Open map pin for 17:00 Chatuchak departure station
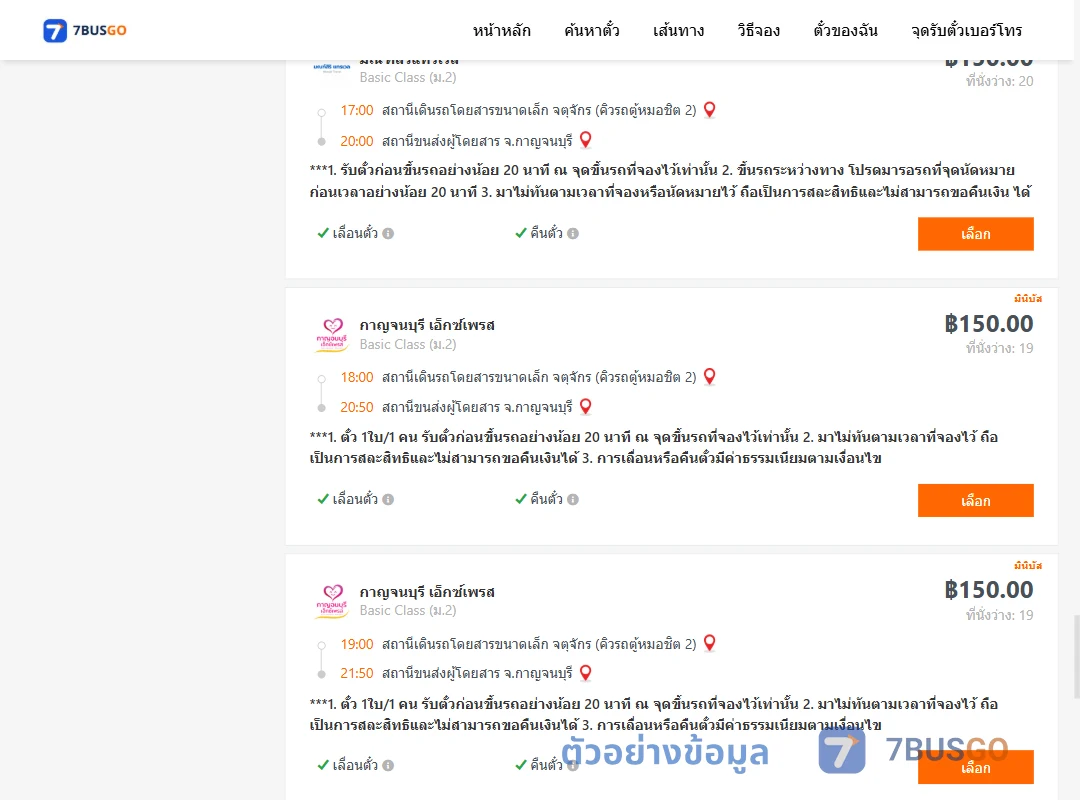This screenshot has height=800, width=1080. coord(709,110)
